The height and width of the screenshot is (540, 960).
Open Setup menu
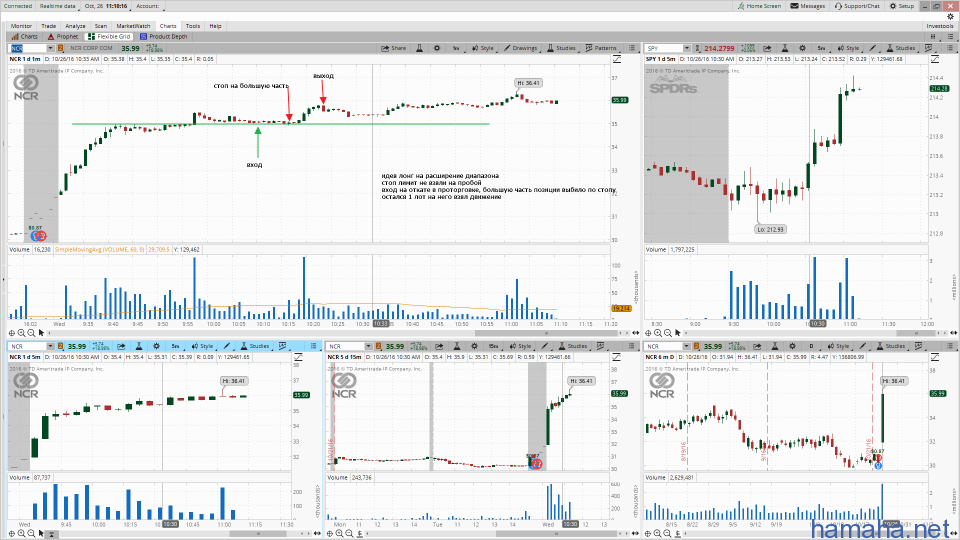click(902, 6)
